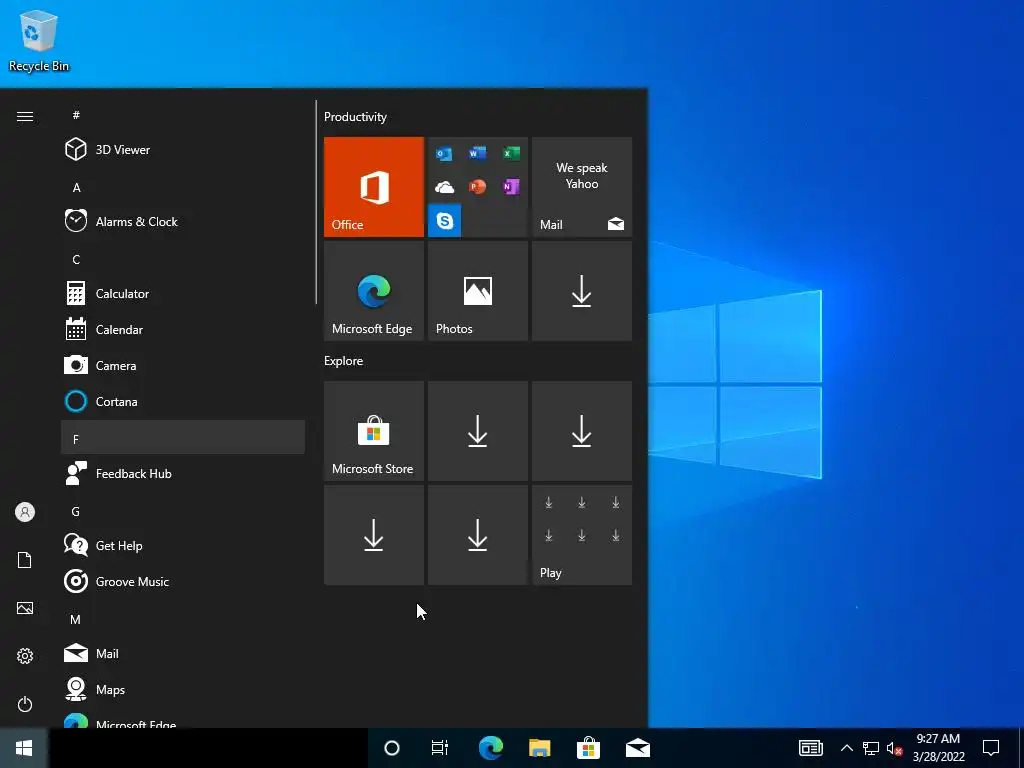Click the muted volume icon
1024x768 pixels.
tap(894, 748)
